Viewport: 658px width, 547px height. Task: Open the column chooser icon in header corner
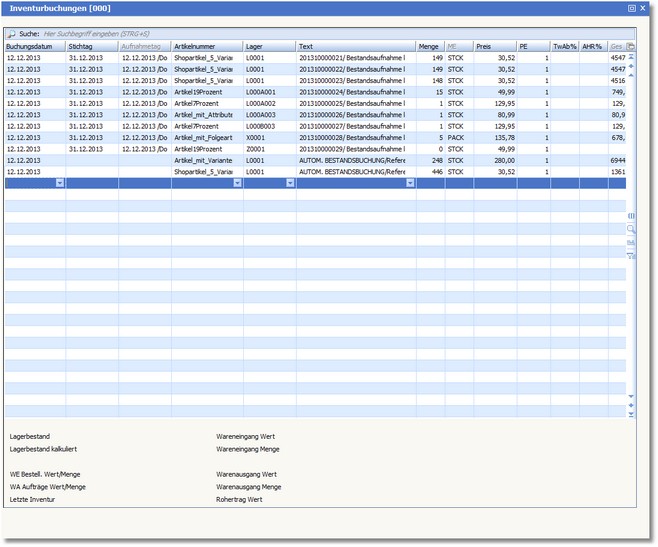pos(631,46)
